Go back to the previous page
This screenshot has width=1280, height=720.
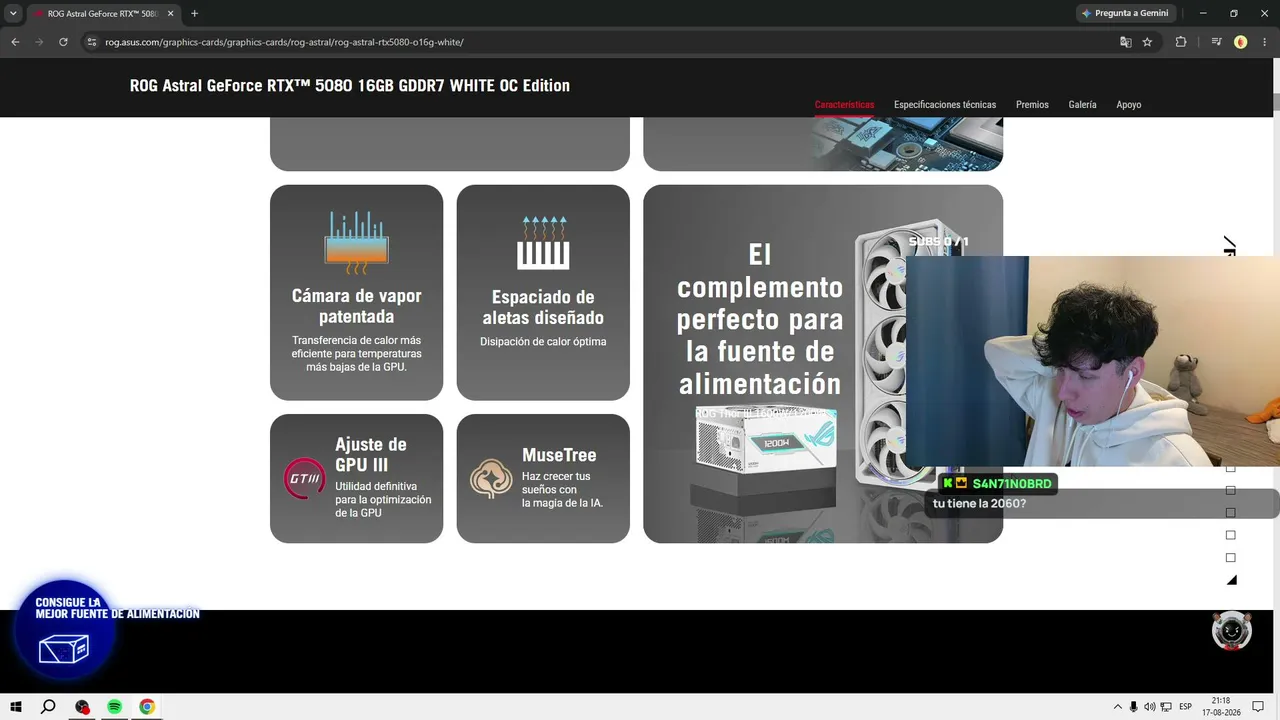[x=15, y=42]
